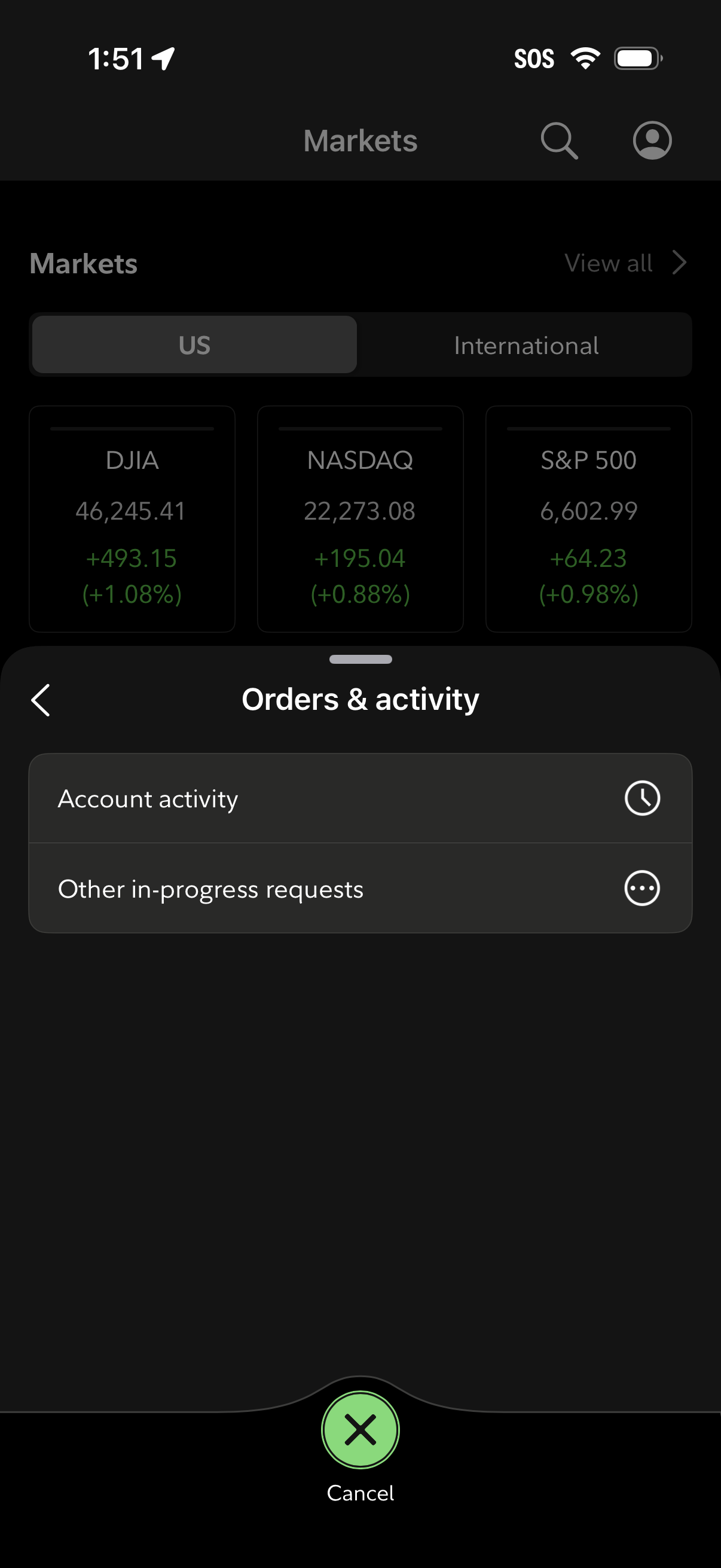Expand markets with the View all chevron
The image size is (721, 1568).
tap(679, 263)
